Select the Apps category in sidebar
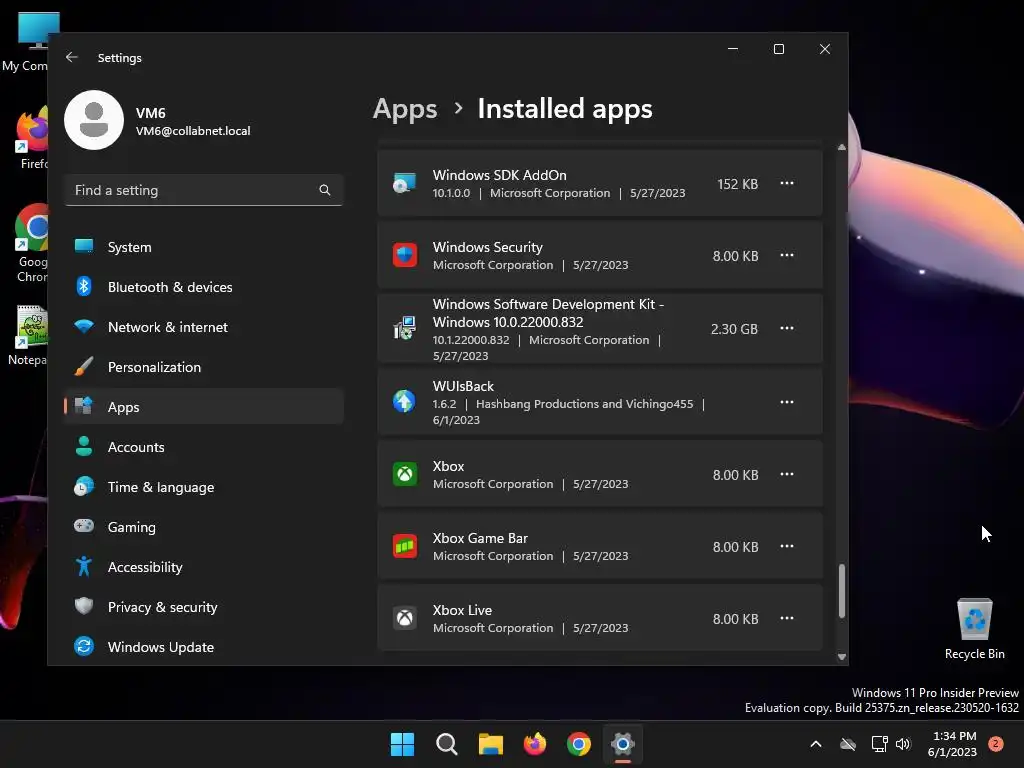Viewport: 1024px width, 768px height. coord(204,407)
